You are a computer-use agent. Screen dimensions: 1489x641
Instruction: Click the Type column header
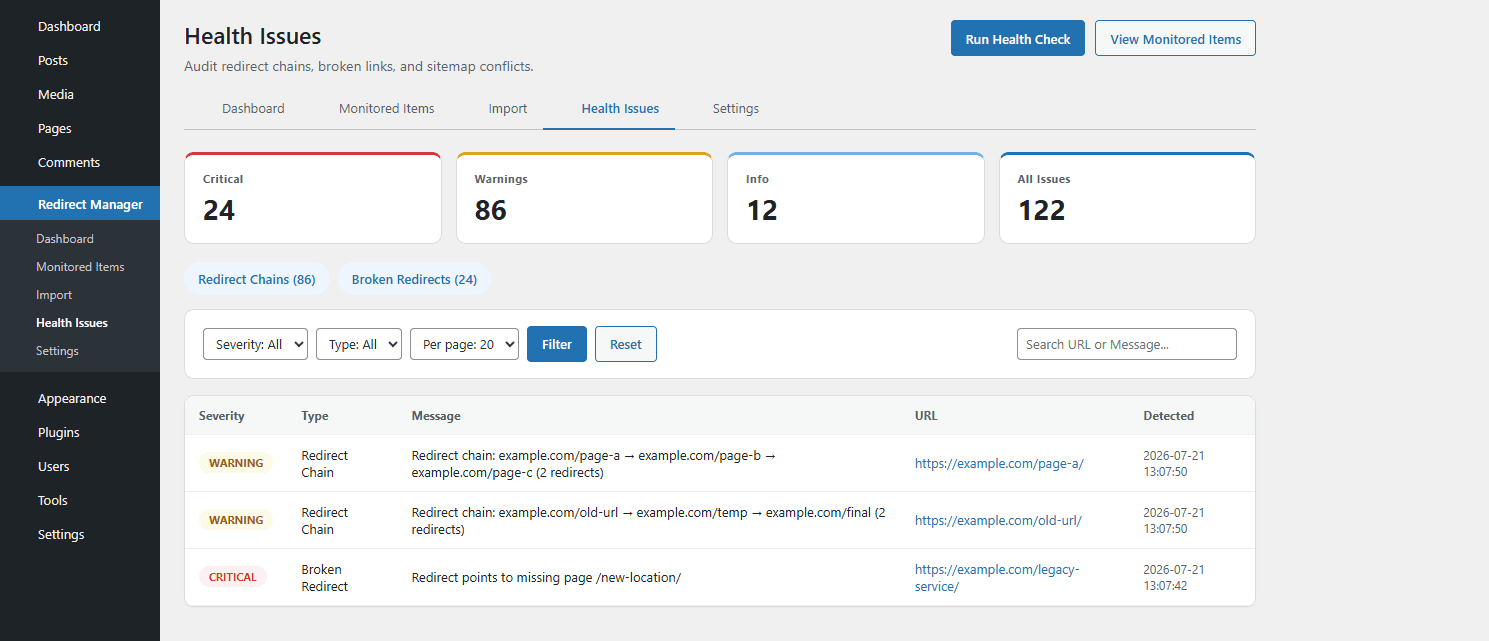pyautogui.click(x=315, y=416)
